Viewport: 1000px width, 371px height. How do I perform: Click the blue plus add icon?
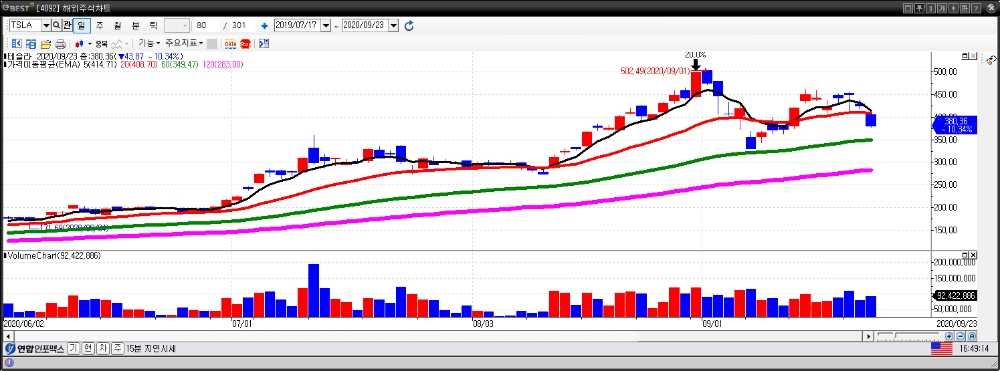click(x=264, y=25)
